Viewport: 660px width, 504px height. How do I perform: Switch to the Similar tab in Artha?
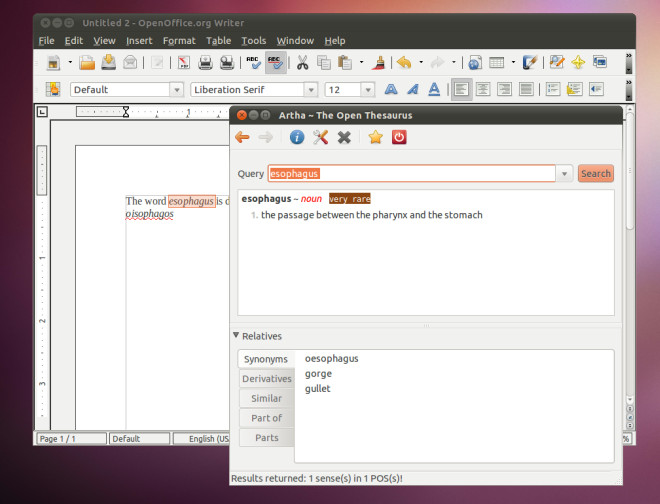click(266, 398)
